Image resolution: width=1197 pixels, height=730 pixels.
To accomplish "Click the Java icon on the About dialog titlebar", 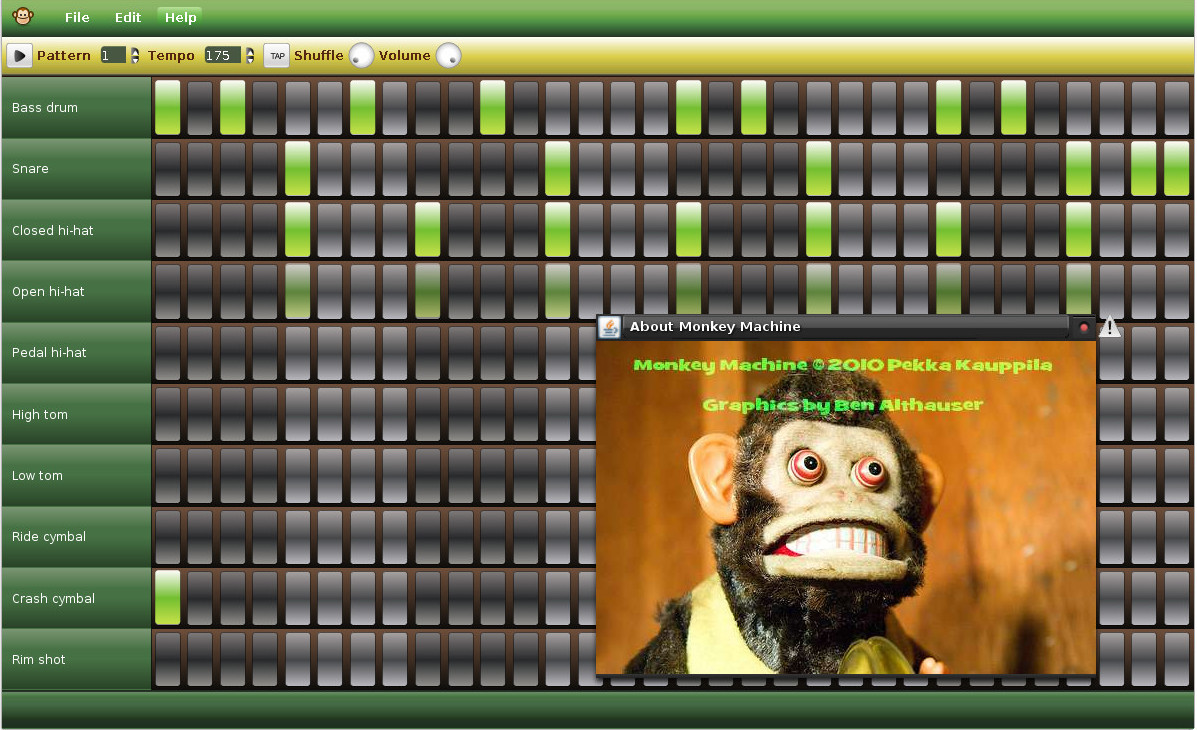I will (x=610, y=326).
